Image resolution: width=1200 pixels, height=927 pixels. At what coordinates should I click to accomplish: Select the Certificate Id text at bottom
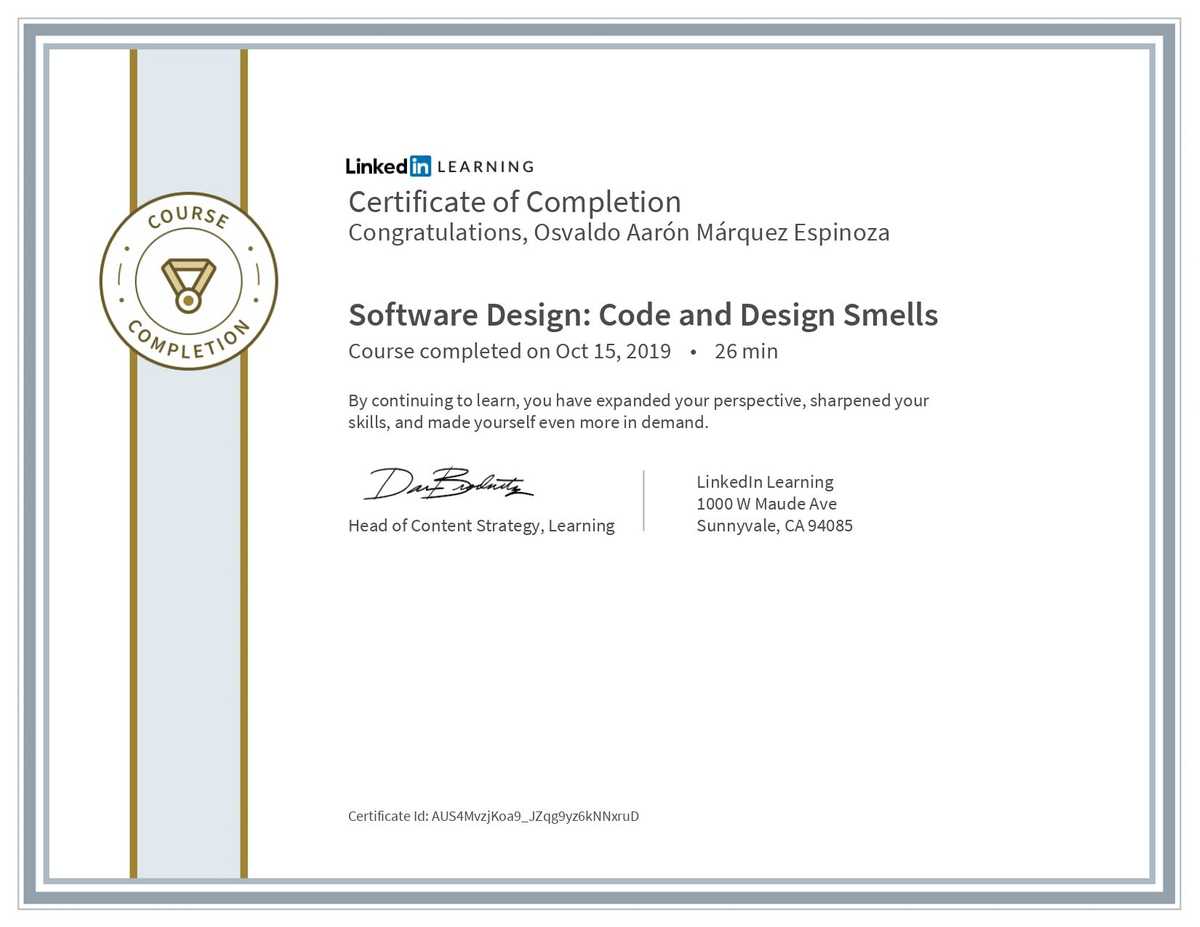tap(494, 816)
